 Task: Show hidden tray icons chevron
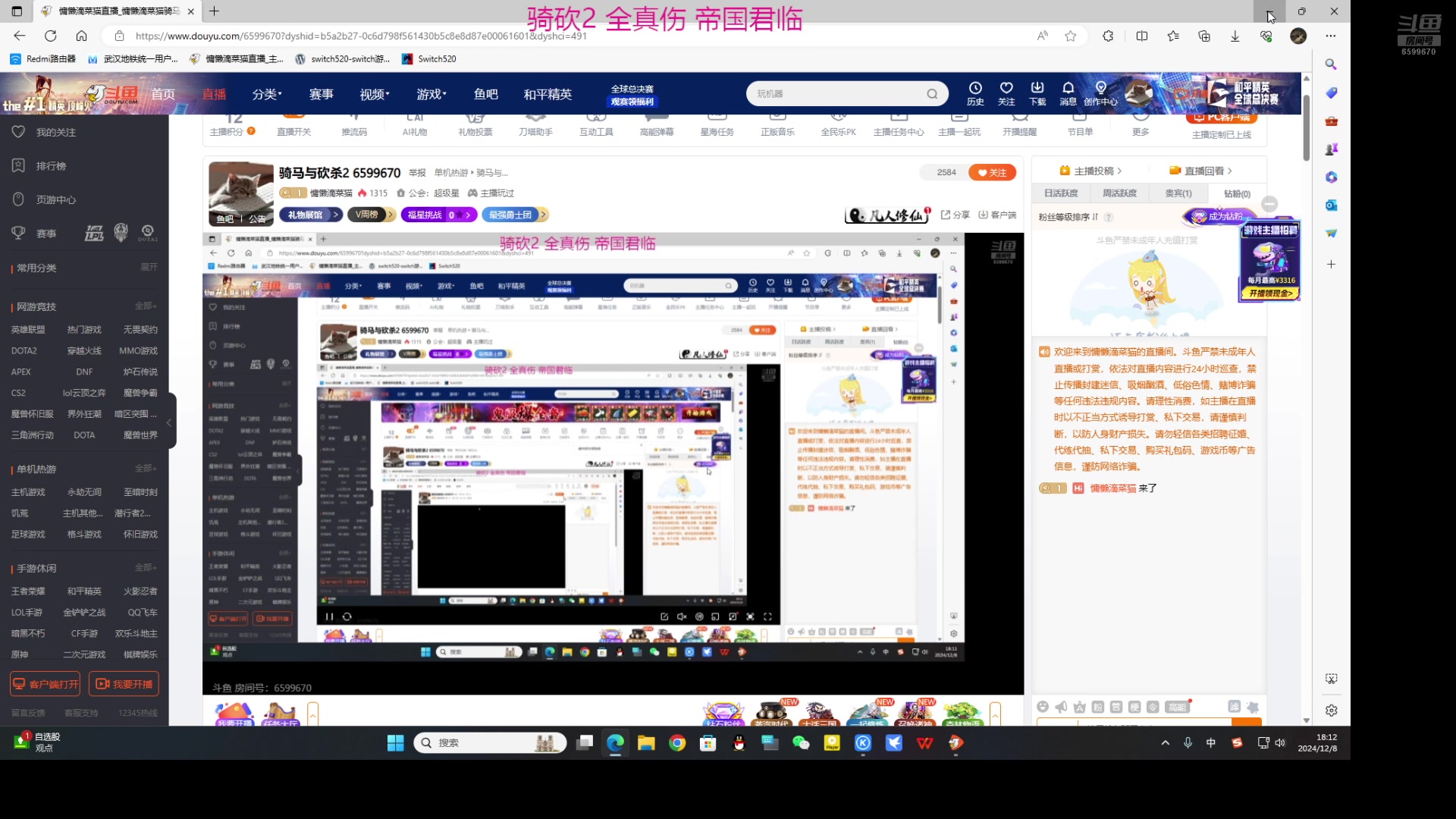1165,743
